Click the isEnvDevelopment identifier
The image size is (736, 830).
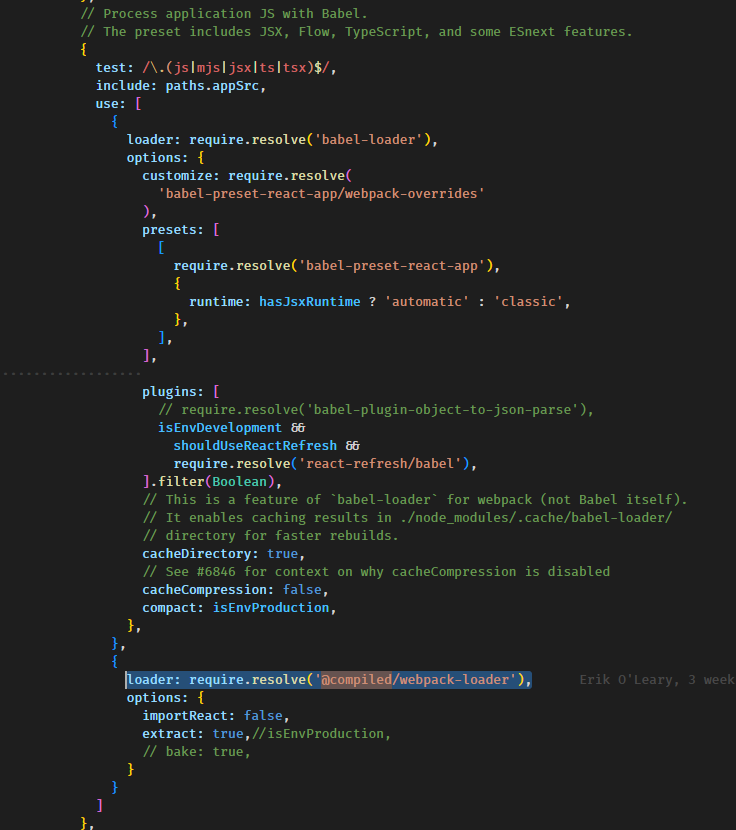pos(220,428)
